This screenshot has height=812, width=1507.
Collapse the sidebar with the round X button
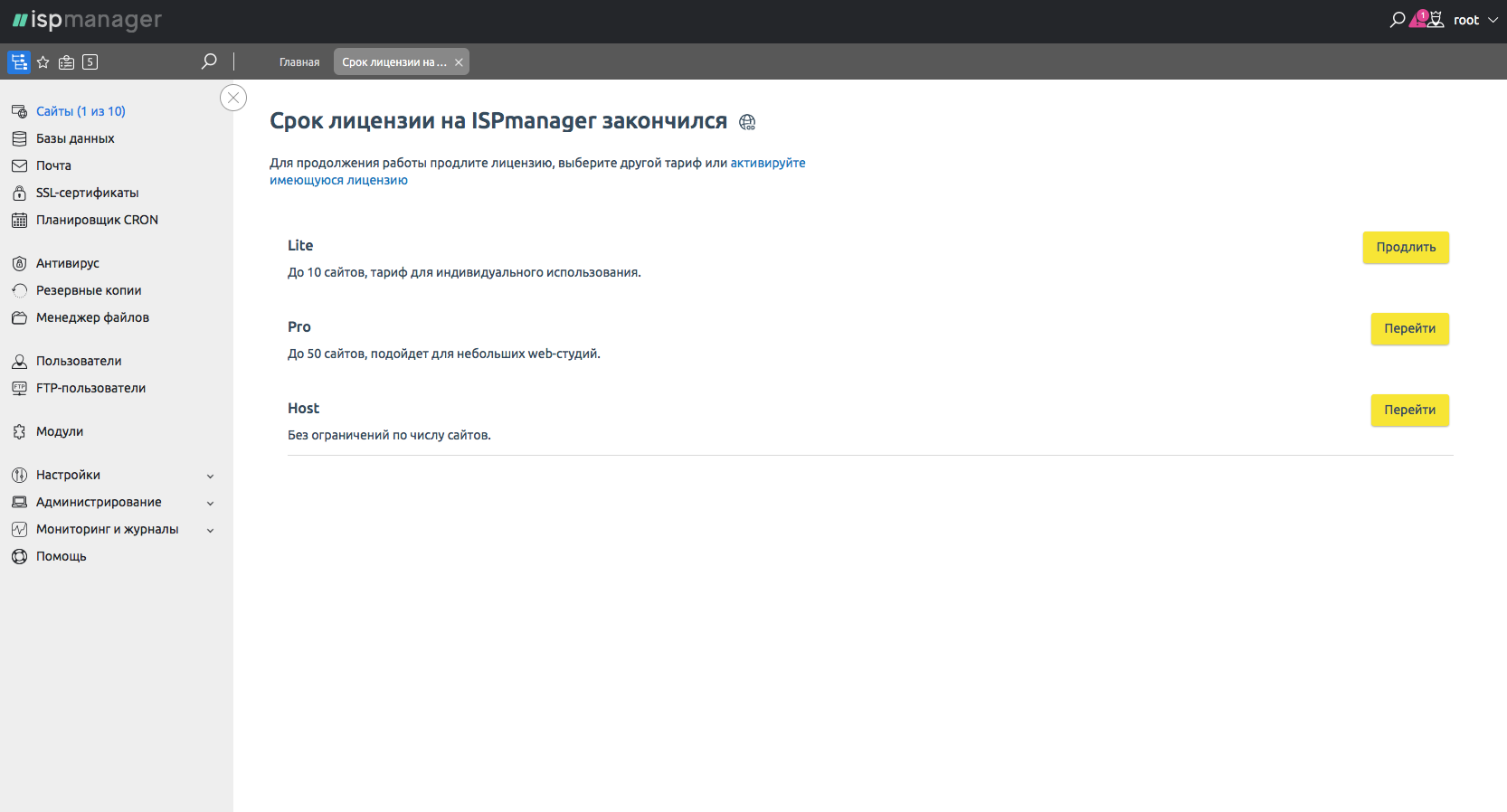(x=233, y=98)
